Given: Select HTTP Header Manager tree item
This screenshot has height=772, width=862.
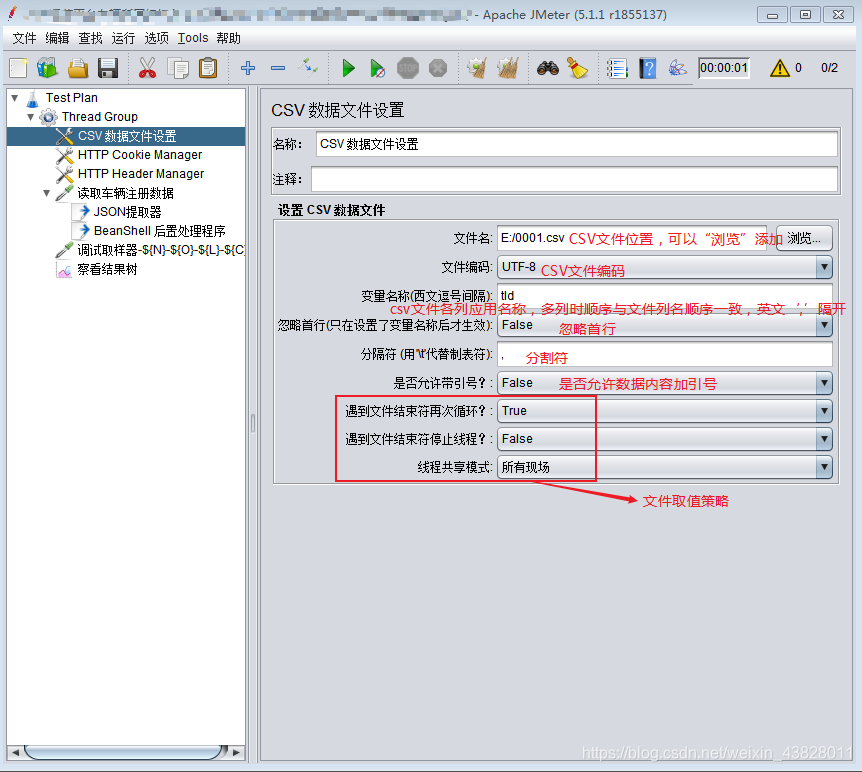Looking at the screenshot, I should tap(141, 174).
